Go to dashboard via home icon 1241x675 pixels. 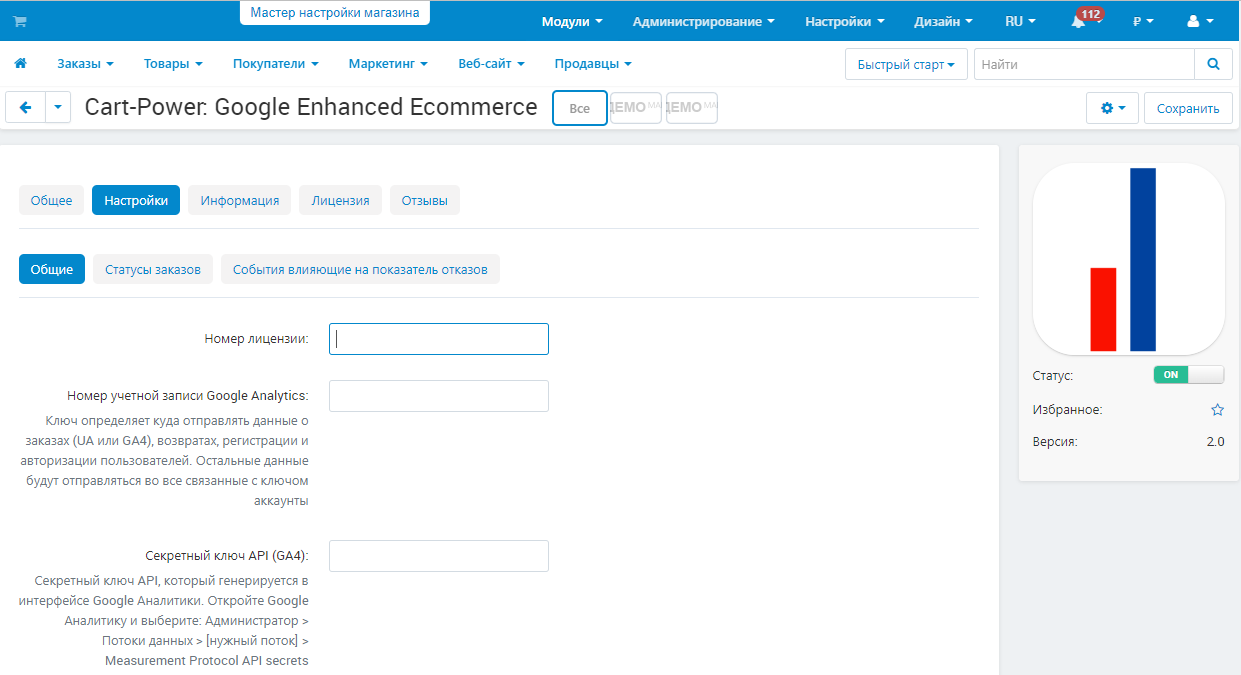[20, 64]
